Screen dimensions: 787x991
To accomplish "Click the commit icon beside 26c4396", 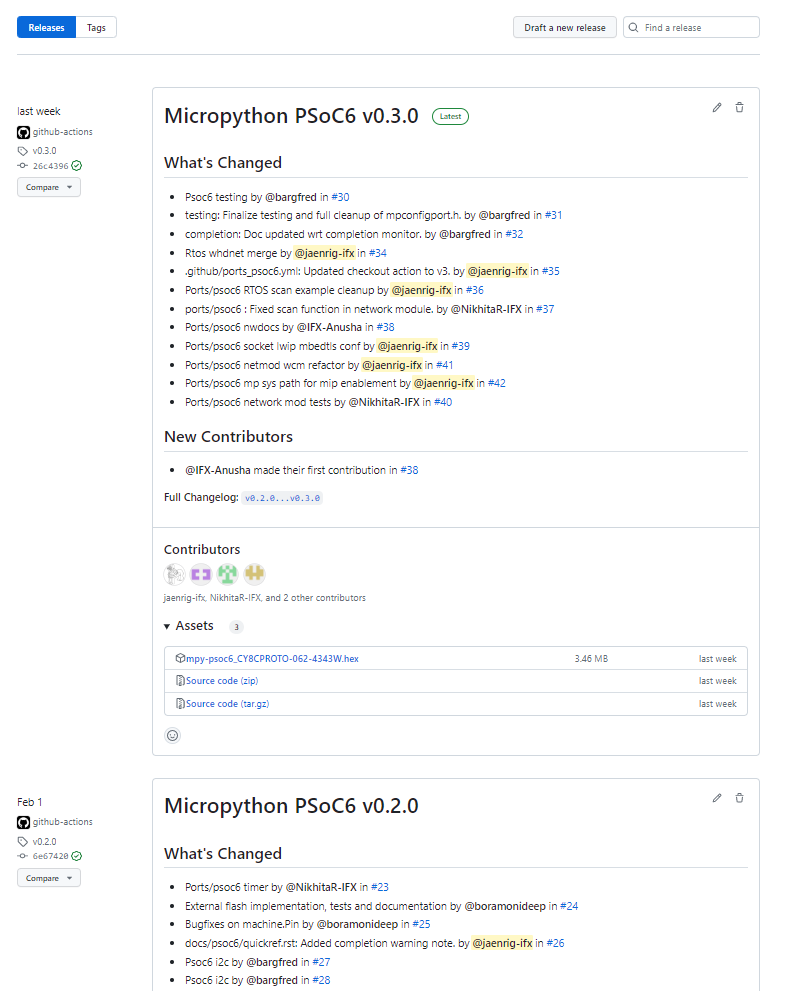I will pos(23,166).
